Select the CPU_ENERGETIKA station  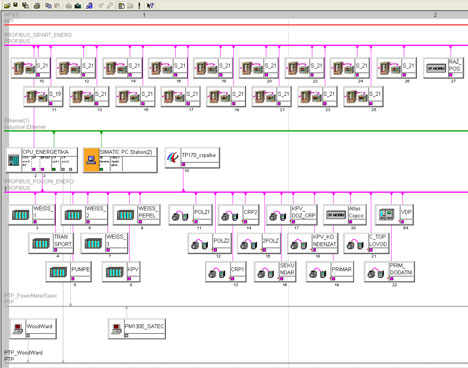point(42,160)
